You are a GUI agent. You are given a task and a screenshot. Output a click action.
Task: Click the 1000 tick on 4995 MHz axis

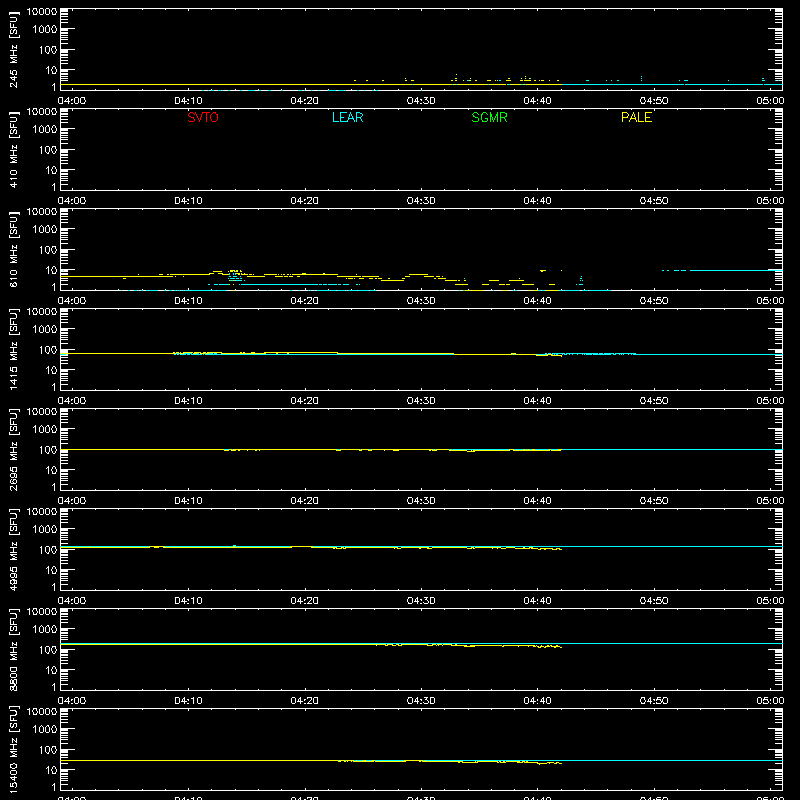point(45,529)
